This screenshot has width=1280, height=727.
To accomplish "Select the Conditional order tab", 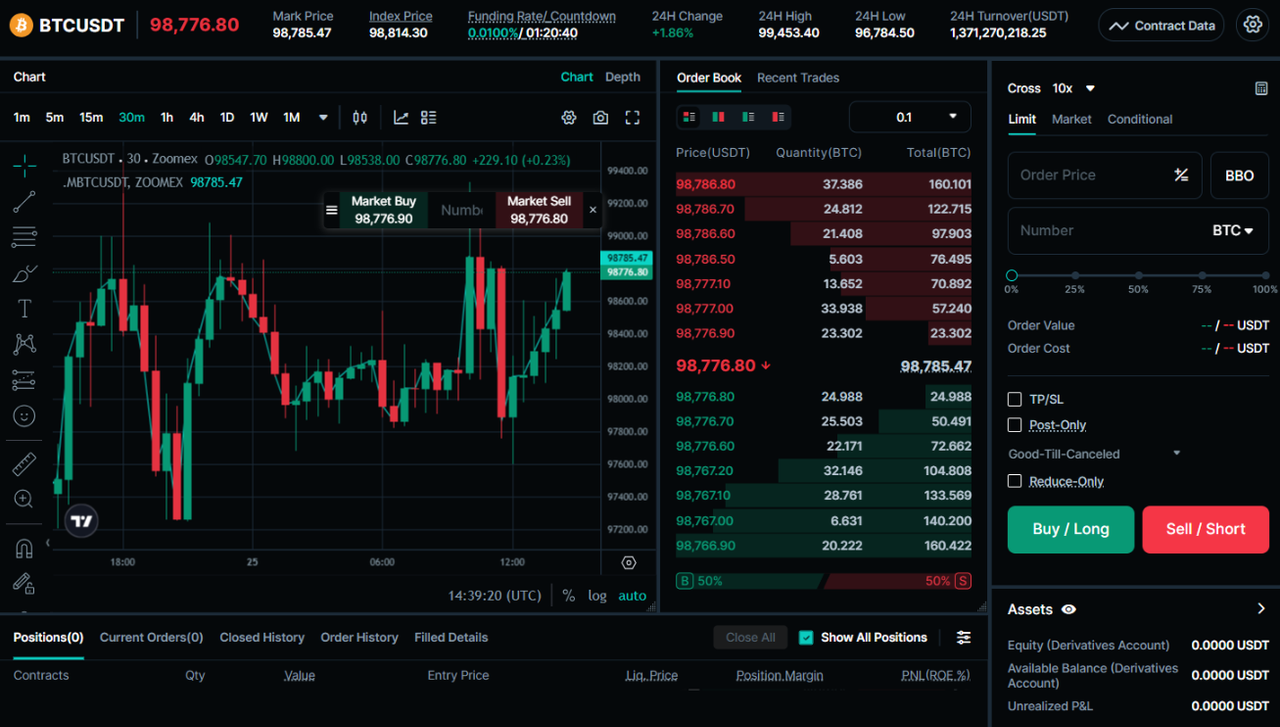I will [x=1140, y=119].
